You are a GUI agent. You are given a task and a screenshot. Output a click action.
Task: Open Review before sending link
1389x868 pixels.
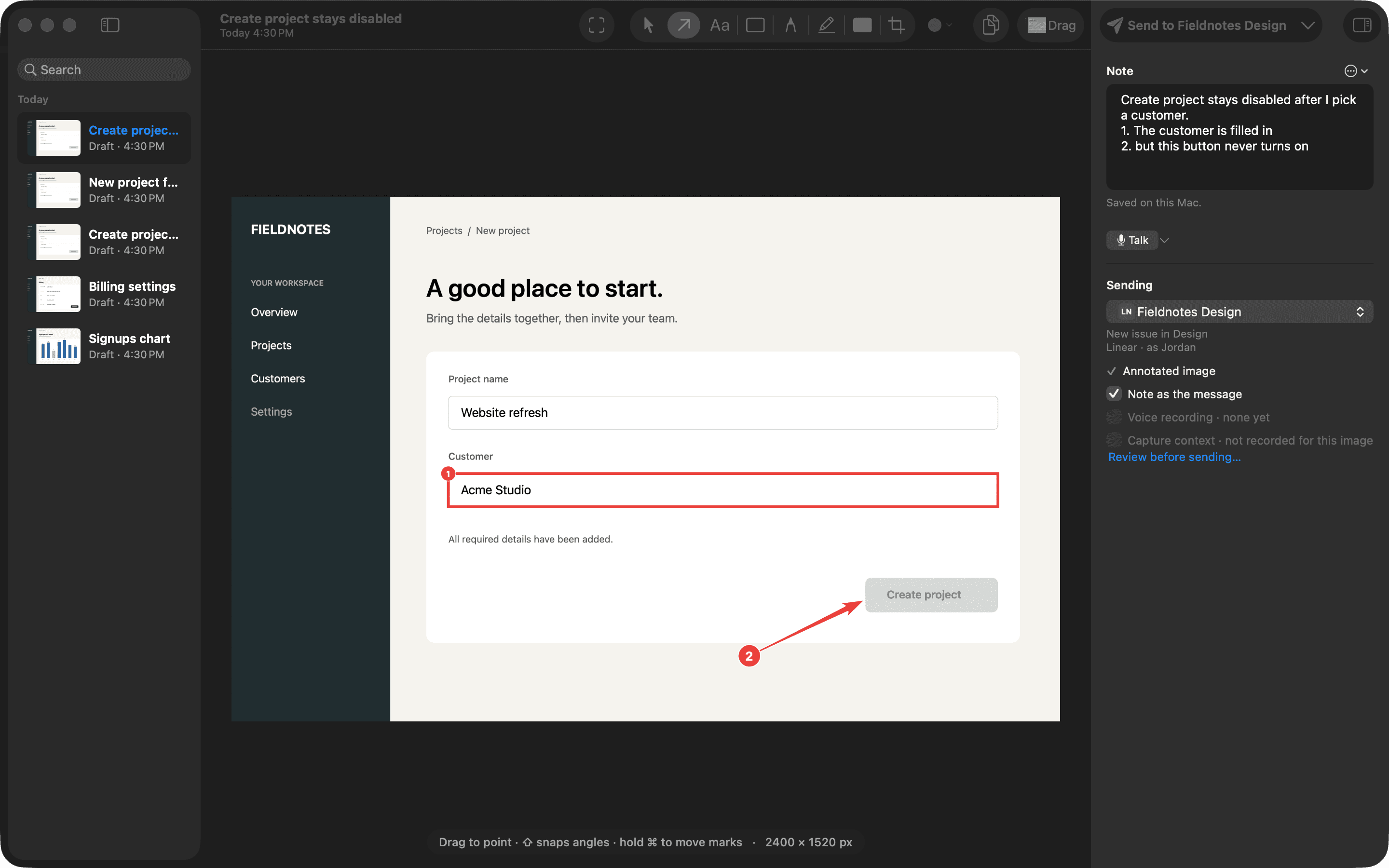click(x=1174, y=457)
